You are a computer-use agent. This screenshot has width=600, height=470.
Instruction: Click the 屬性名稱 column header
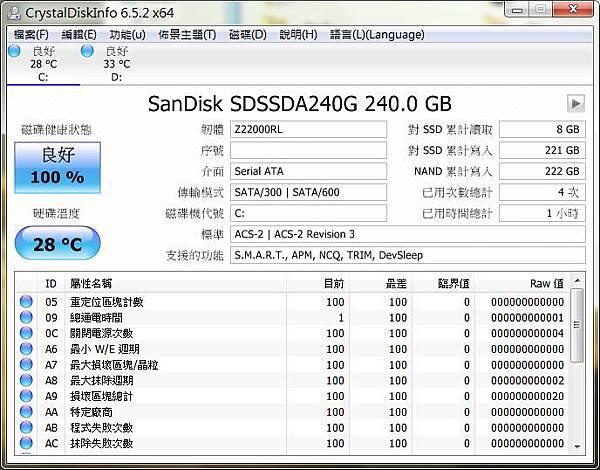click(x=176, y=284)
